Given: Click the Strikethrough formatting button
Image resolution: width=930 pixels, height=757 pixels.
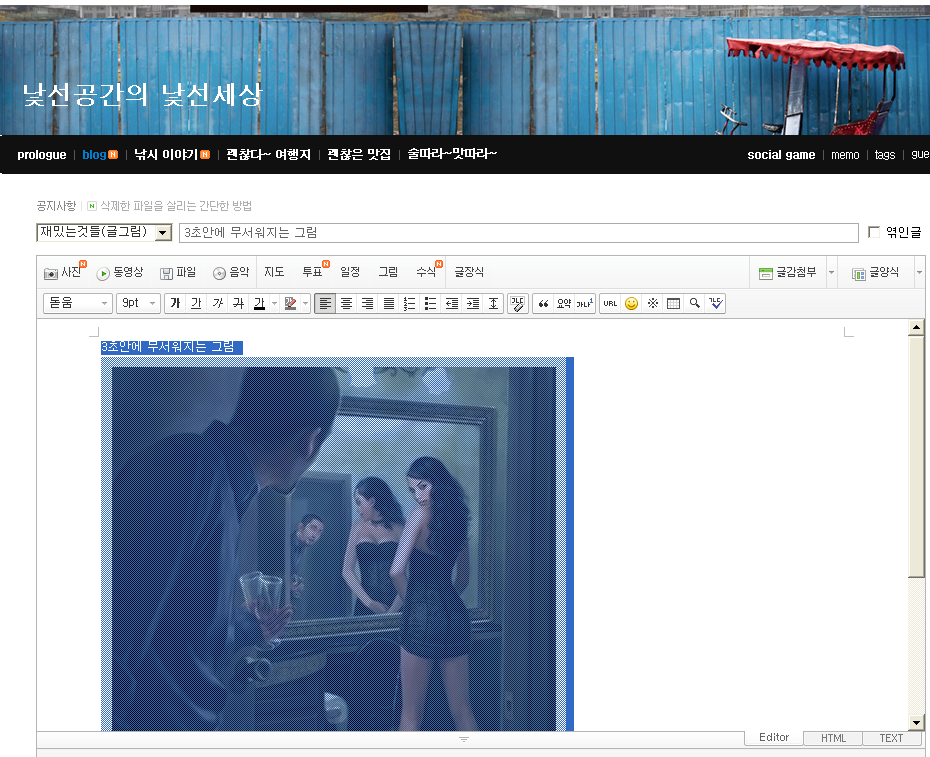Looking at the screenshot, I should coord(238,303).
